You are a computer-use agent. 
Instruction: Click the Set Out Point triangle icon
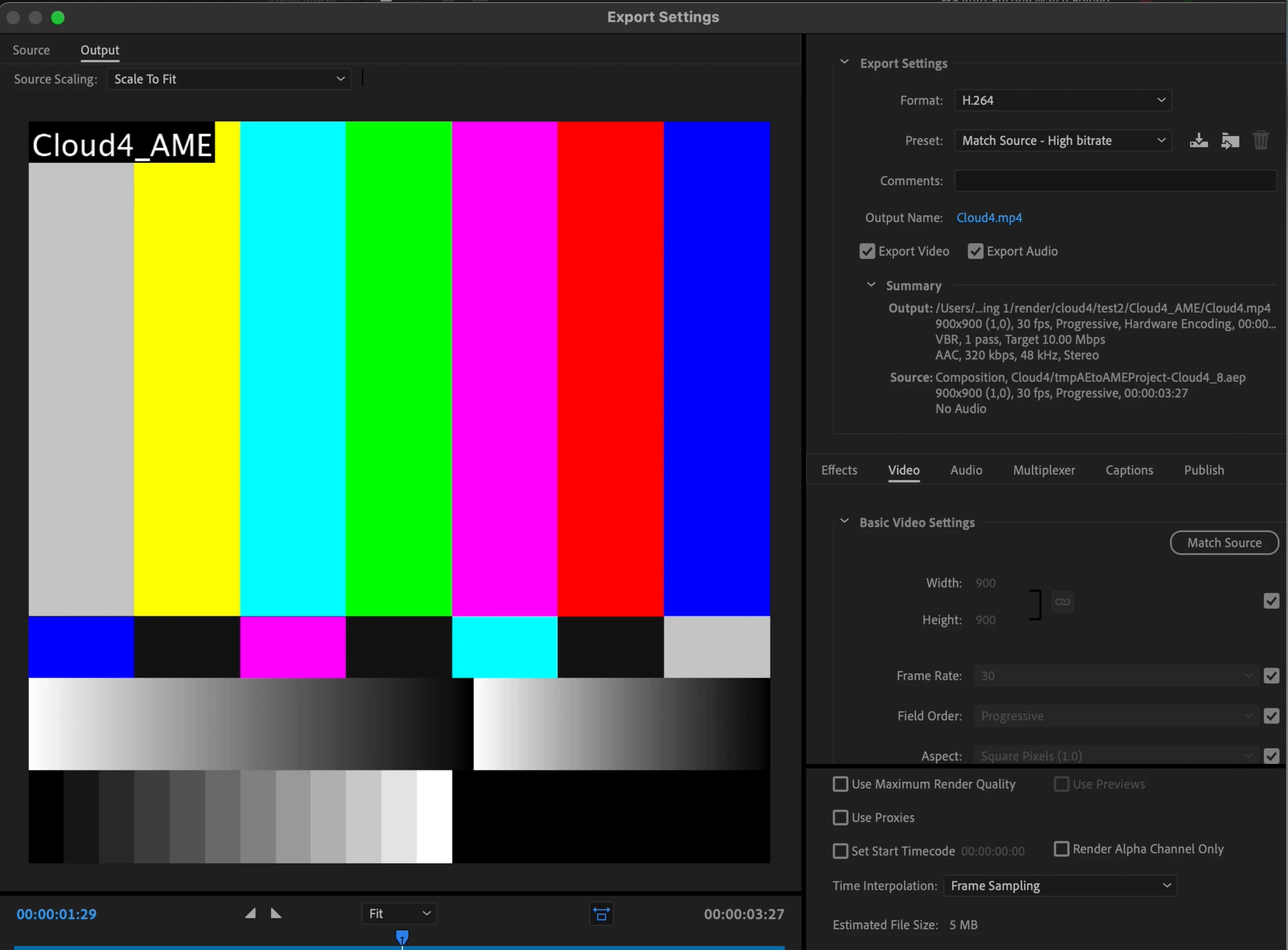(276, 913)
